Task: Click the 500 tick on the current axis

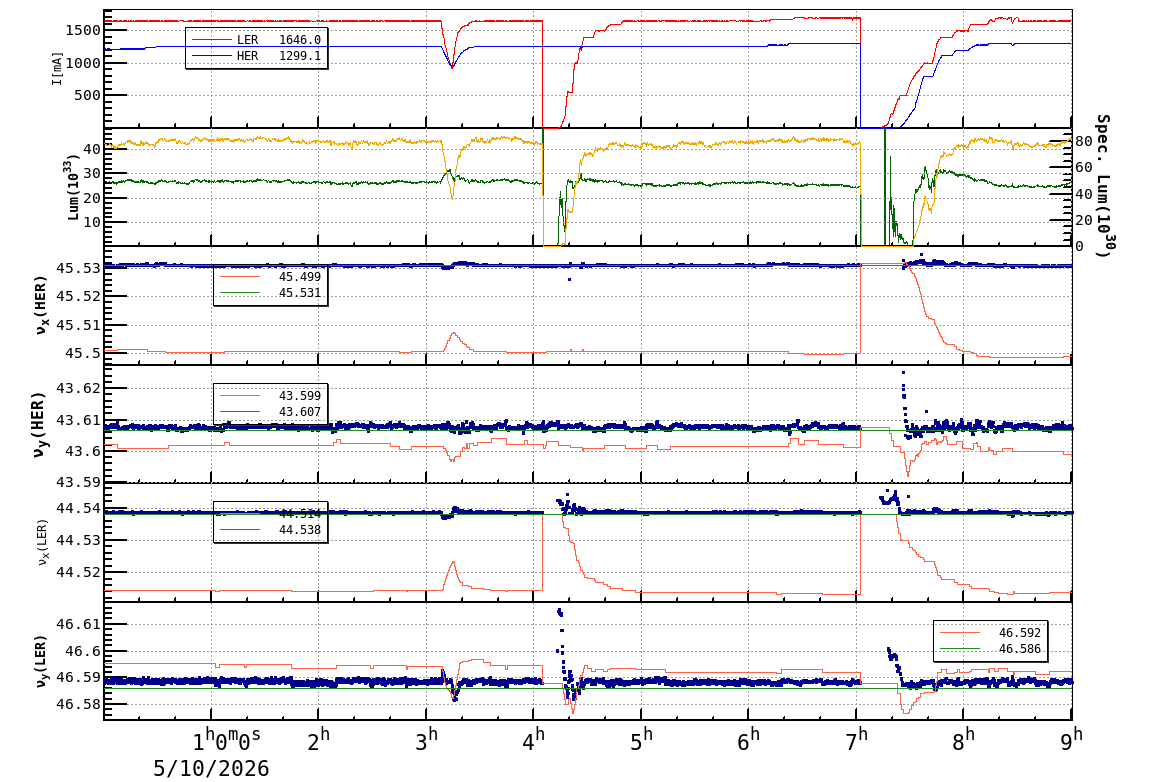Action: click(86, 95)
